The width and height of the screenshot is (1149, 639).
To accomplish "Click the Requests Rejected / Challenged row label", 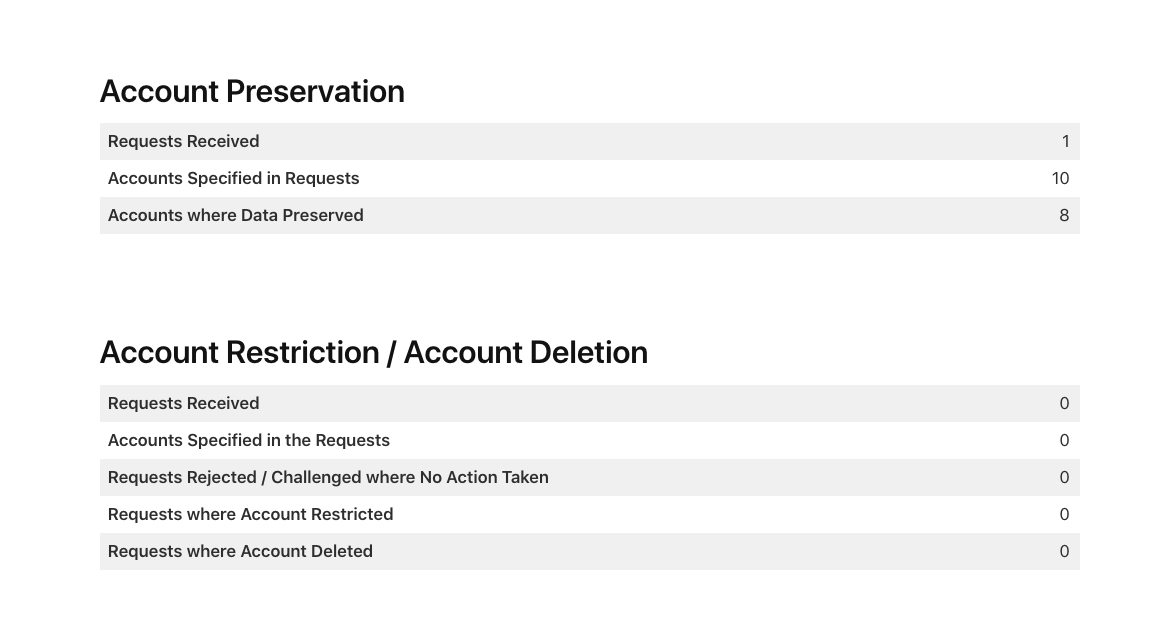I will tap(328, 477).
